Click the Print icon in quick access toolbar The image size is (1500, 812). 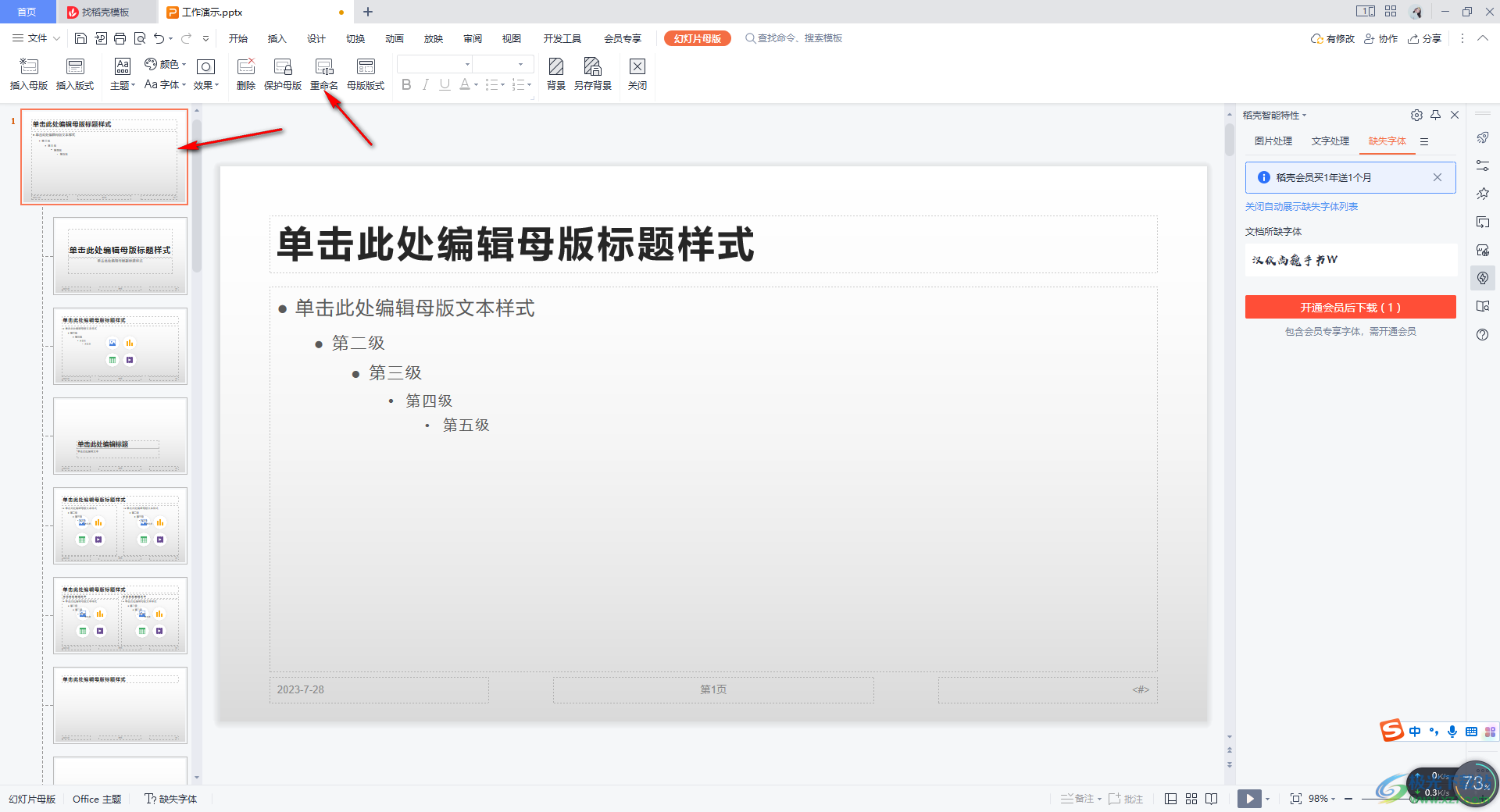tap(120, 38)
